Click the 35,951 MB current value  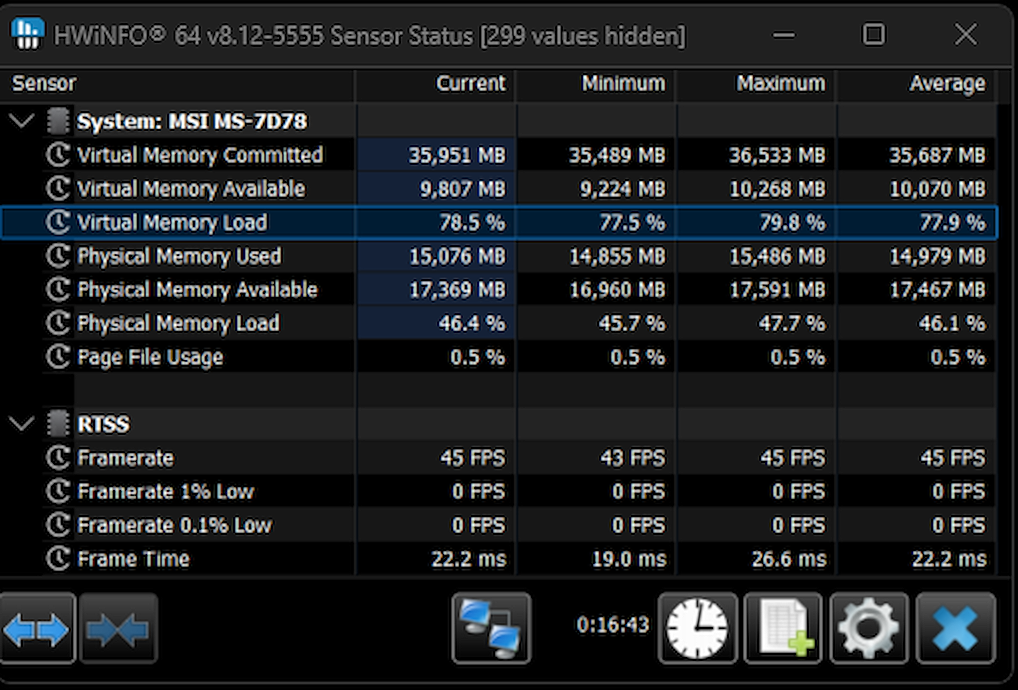[457, 155]
